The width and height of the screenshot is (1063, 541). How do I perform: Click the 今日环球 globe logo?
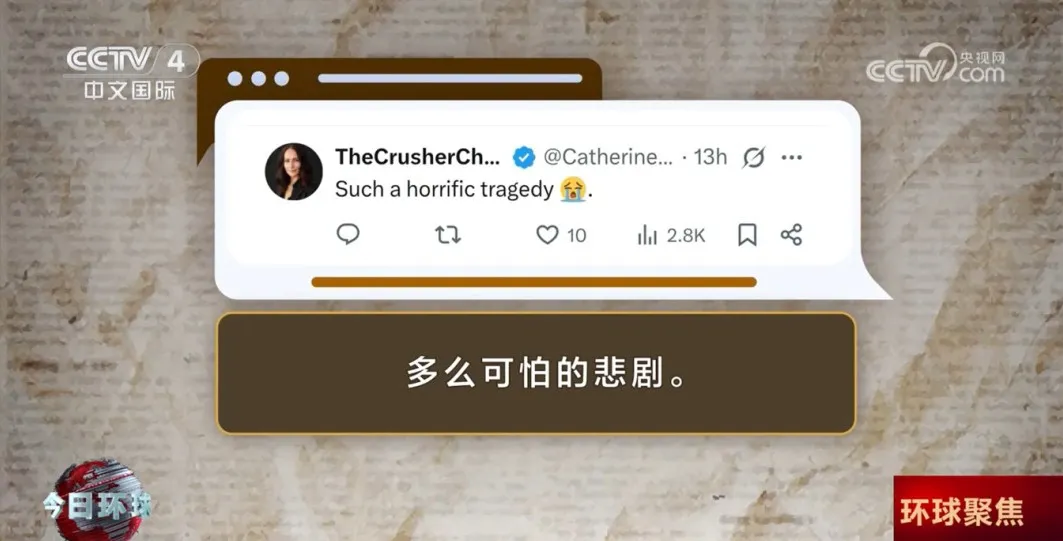(98, 500)
